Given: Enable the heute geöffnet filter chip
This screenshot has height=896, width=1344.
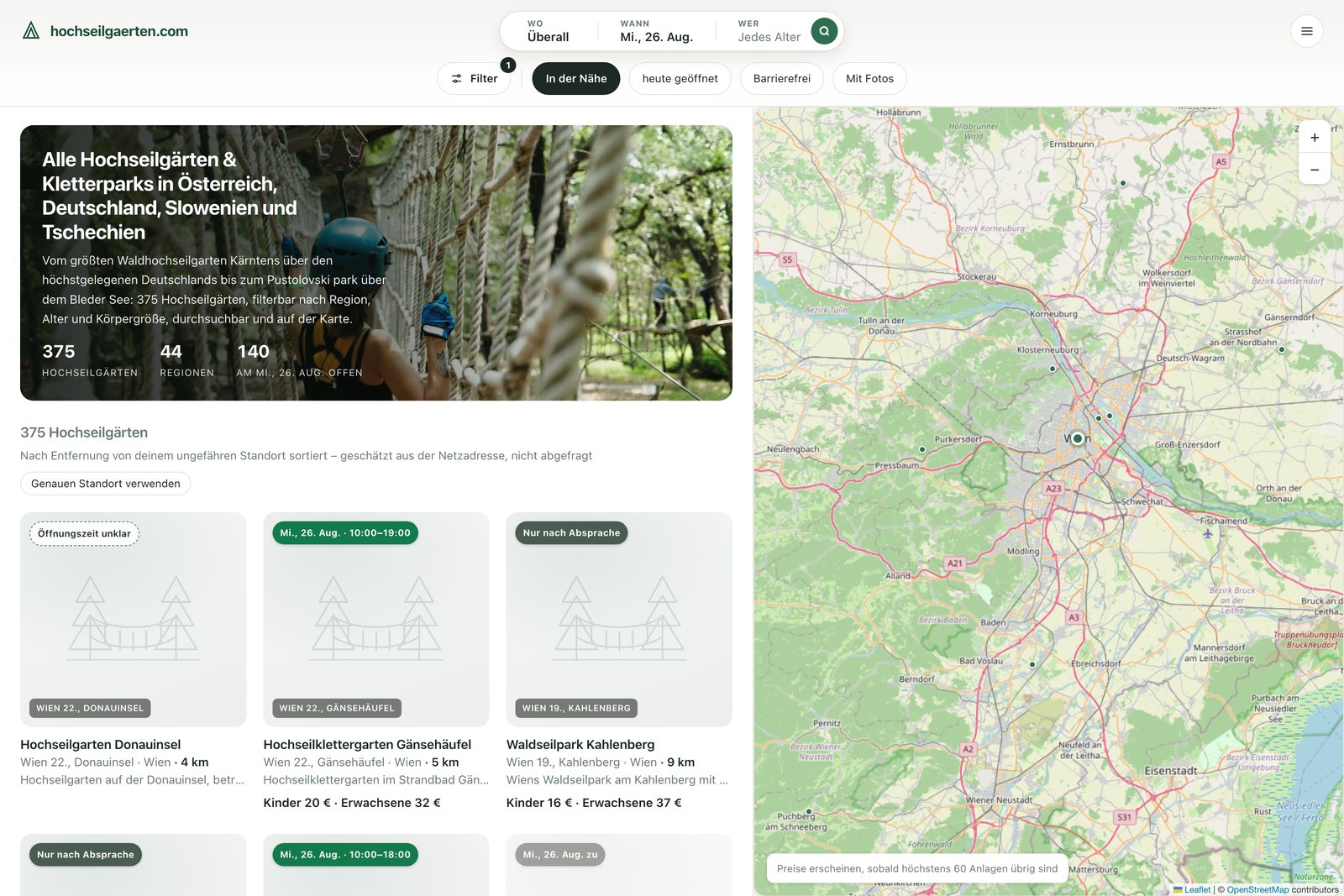Looking at the screenshot, I should [x=680, y=79].
